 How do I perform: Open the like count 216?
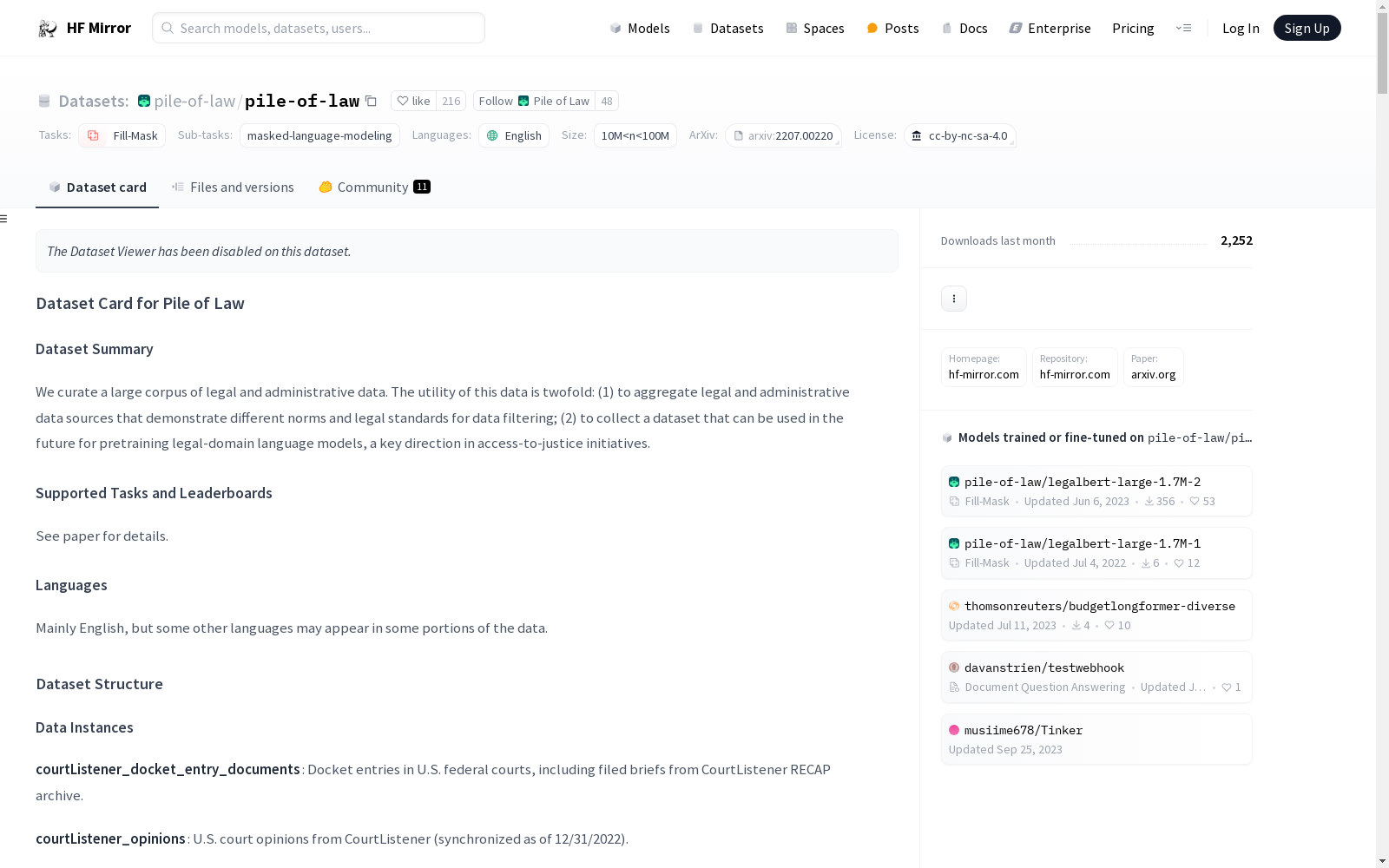coord(451,101)
